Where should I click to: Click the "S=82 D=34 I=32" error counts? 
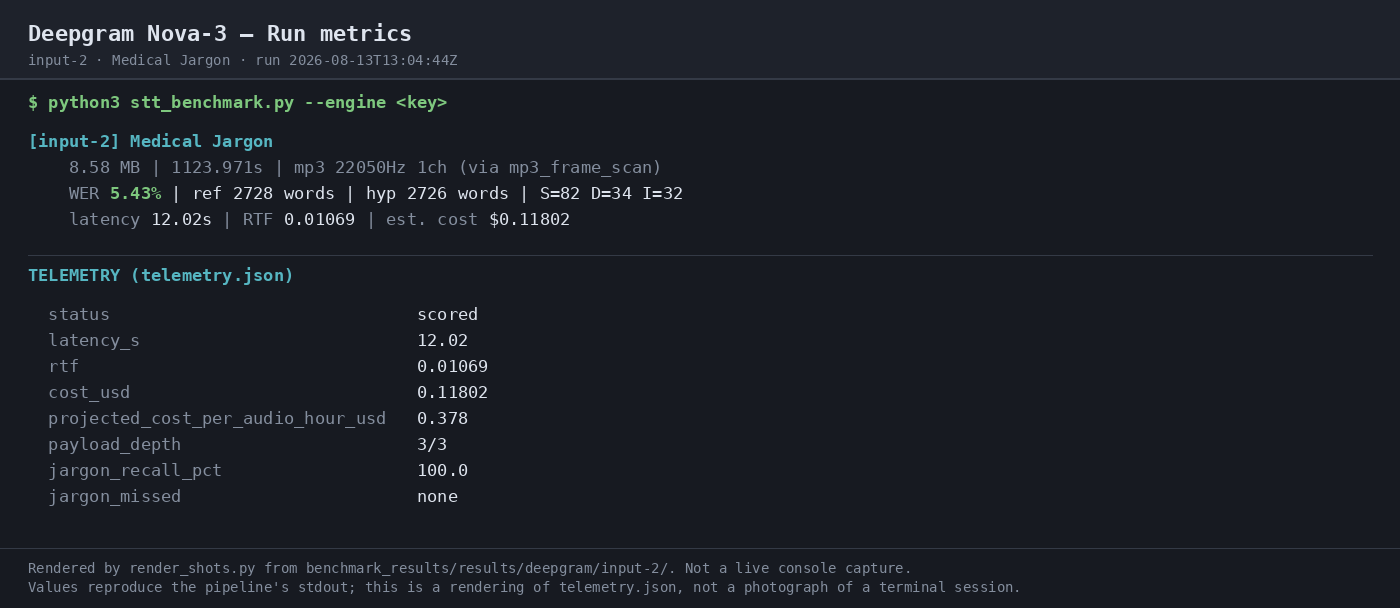[x=611, y=194]
